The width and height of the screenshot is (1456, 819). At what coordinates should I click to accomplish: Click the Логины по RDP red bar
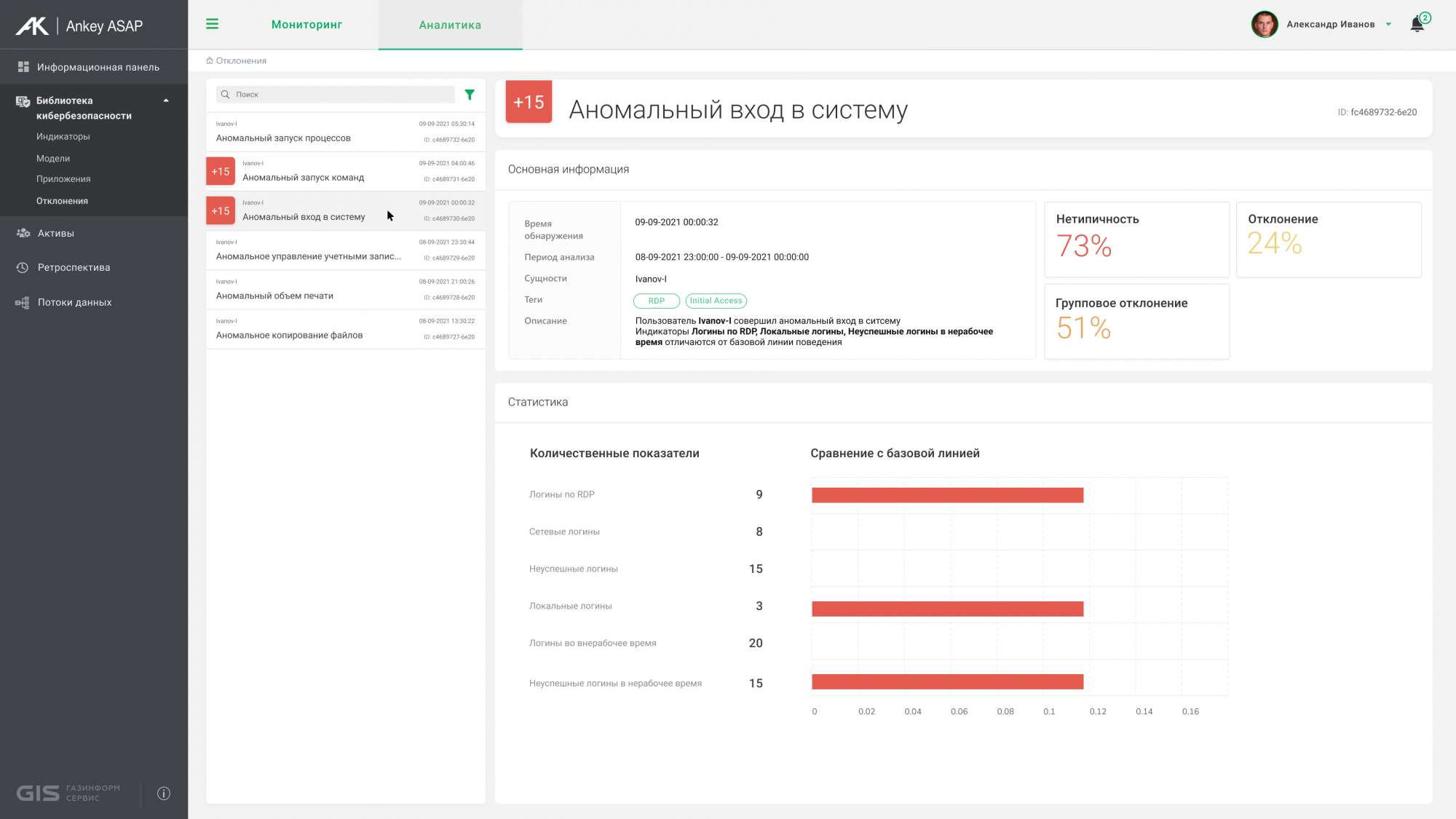[947, 495]
